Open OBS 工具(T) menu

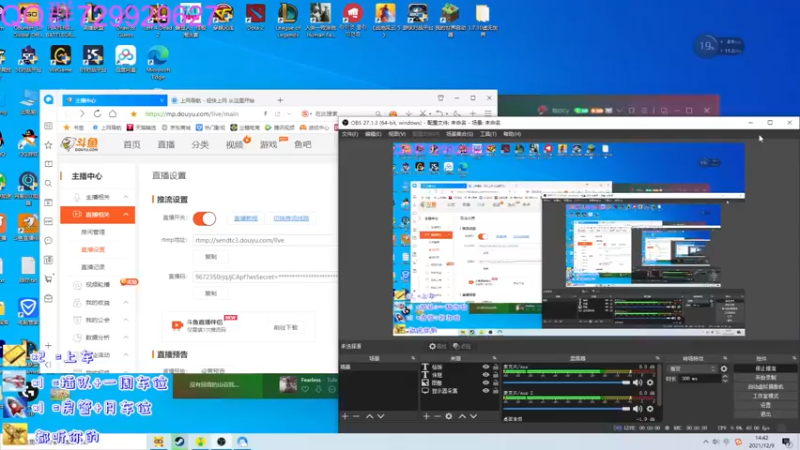coord(488,134)
